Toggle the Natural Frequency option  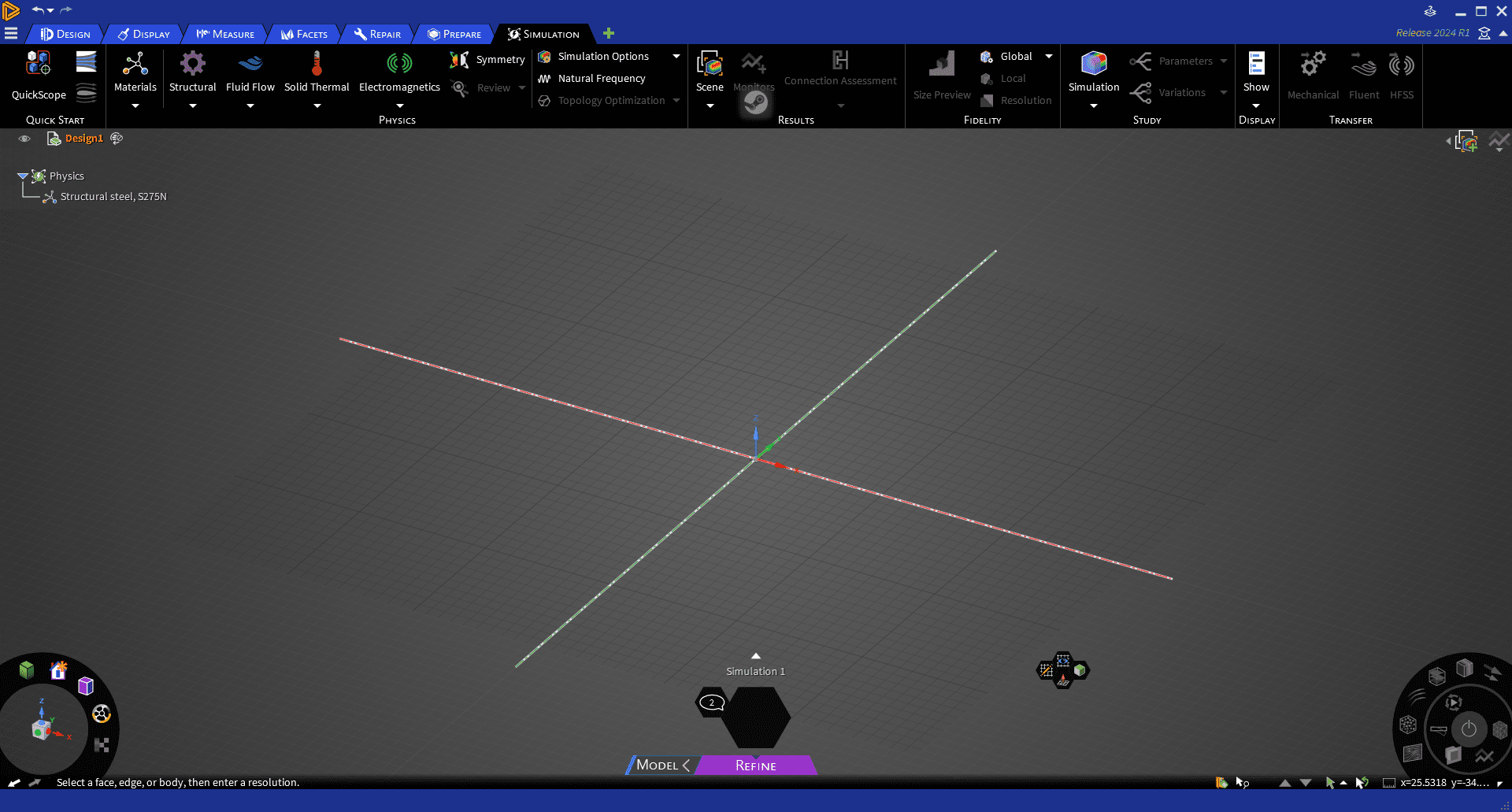[x=592, y=79]
